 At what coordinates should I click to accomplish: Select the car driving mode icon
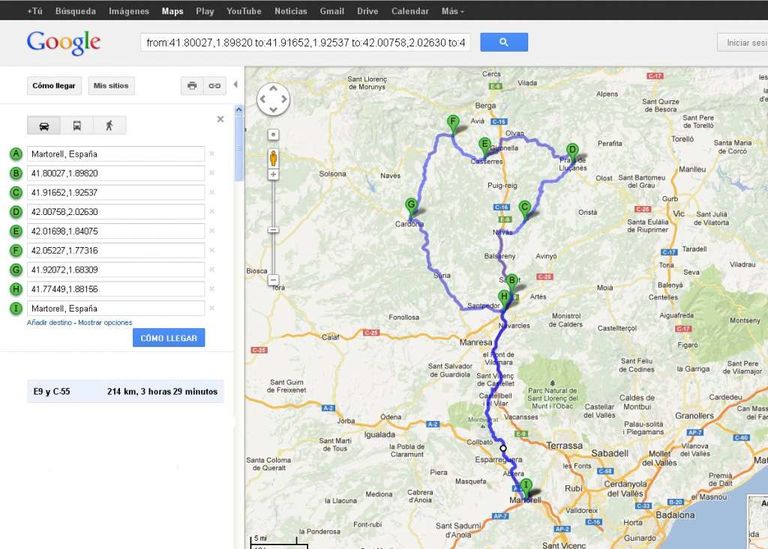pyautogui.click(x=44, y=126)
